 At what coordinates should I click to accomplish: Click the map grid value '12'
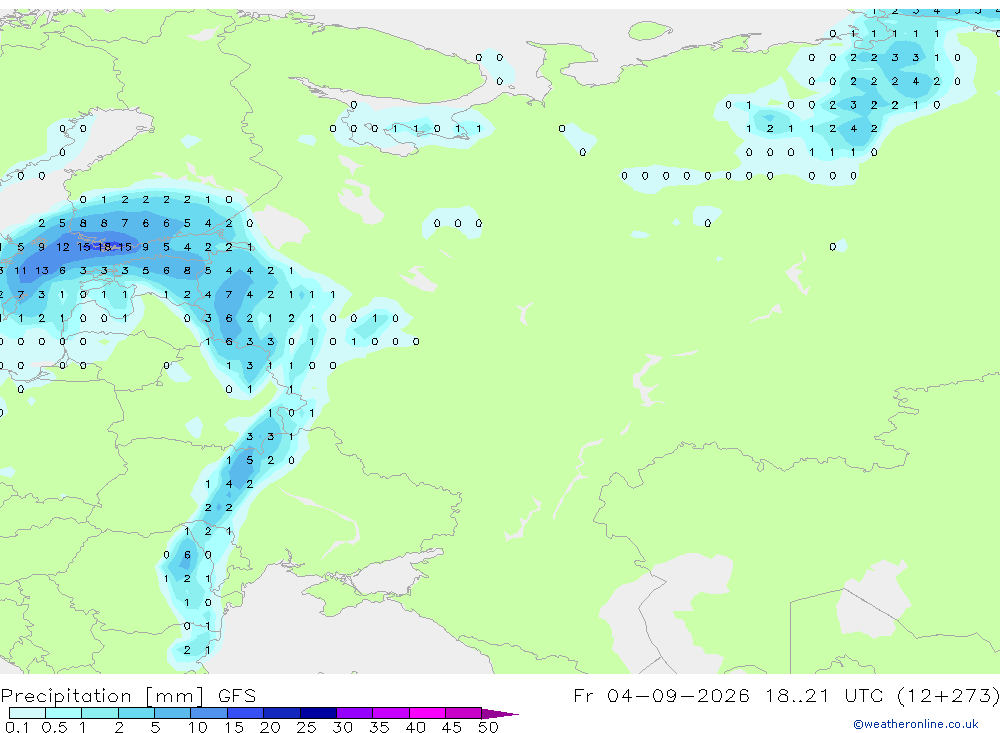62,247
